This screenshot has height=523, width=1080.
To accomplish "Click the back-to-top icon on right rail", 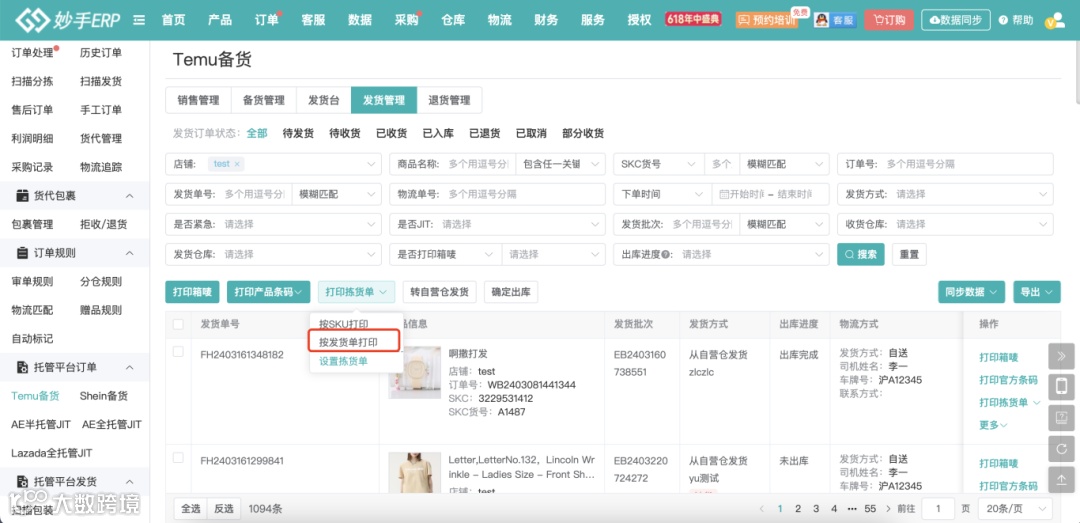I will pos(1061,480).
